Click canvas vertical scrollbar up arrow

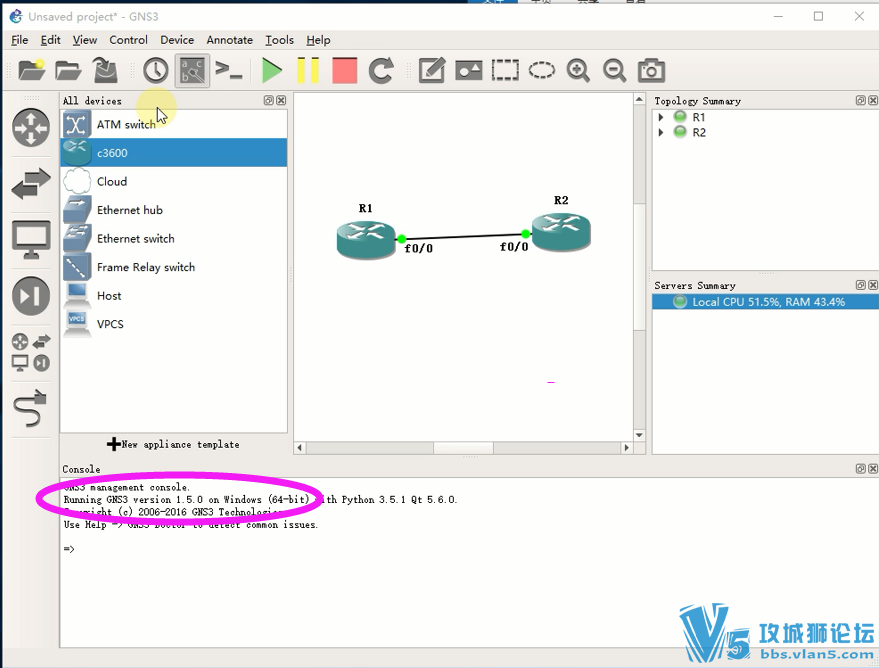(x=639, y=99)
